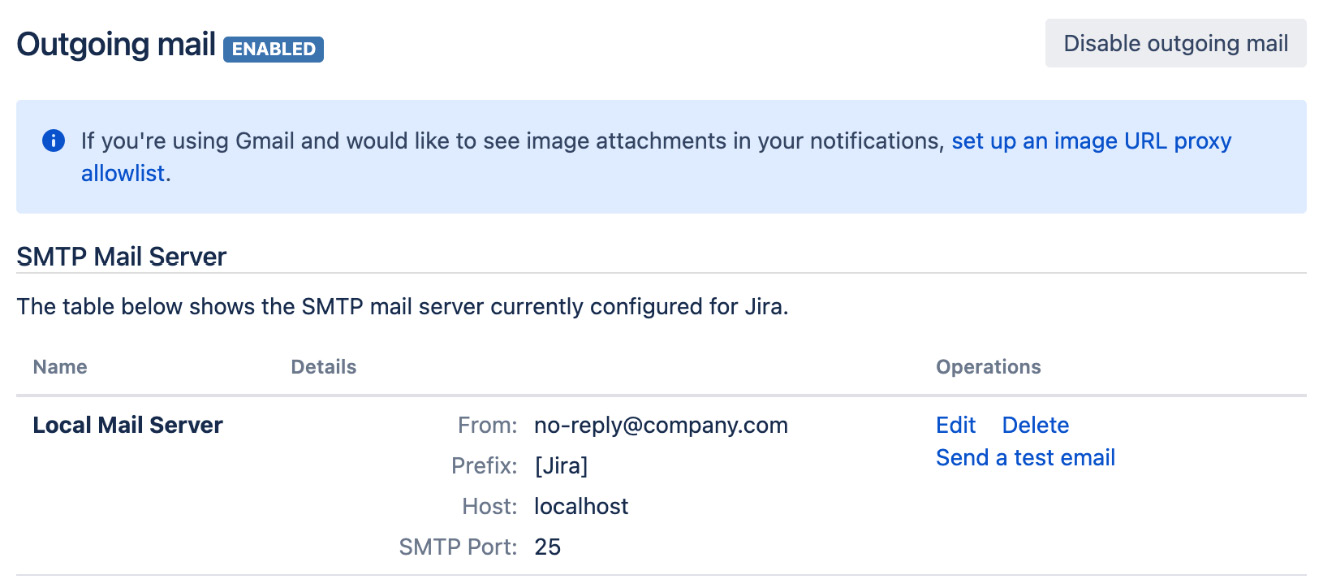Click the Gmail notification message text
Viewport: 1323px width, 588px height.
coord(512,141)
